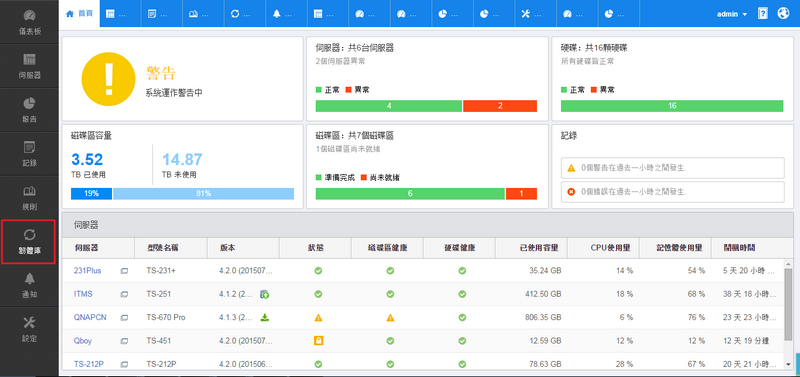Open the 記錄 logs section in the sidebar

(x=29, y=154)
